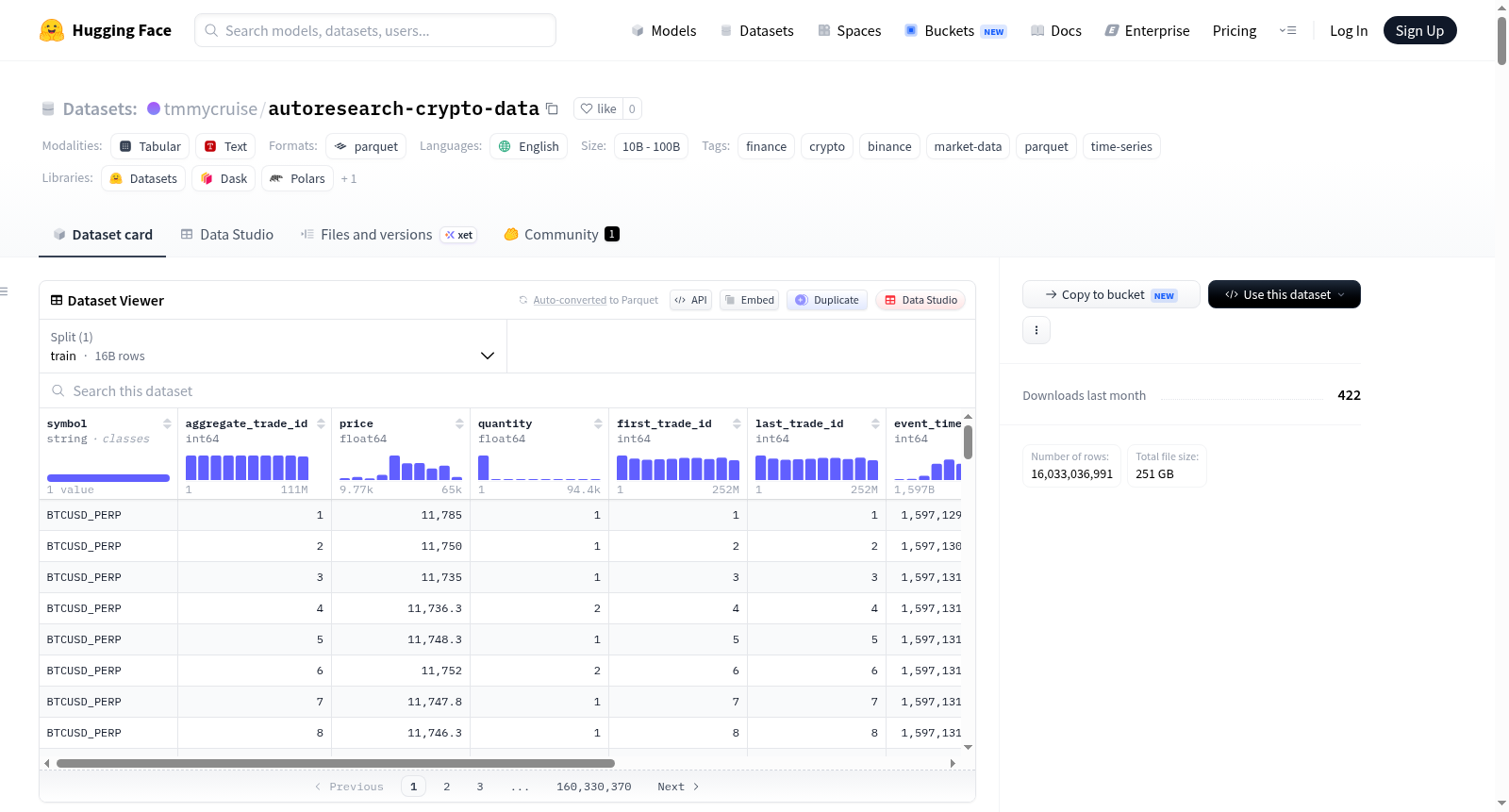This screenshot has height=812, width=1509.
Task: Open the Pricing page link
Action: tap(1235, 30)
